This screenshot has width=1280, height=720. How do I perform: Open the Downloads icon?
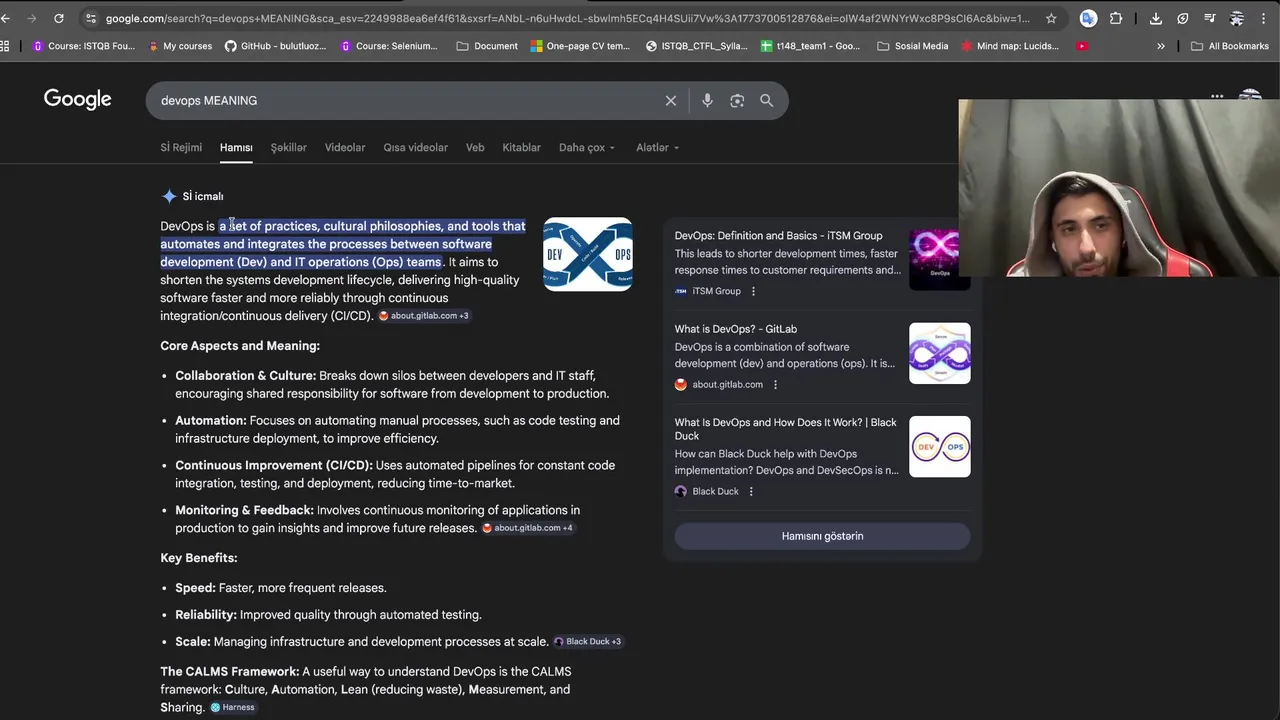[x=1156, y=18]
